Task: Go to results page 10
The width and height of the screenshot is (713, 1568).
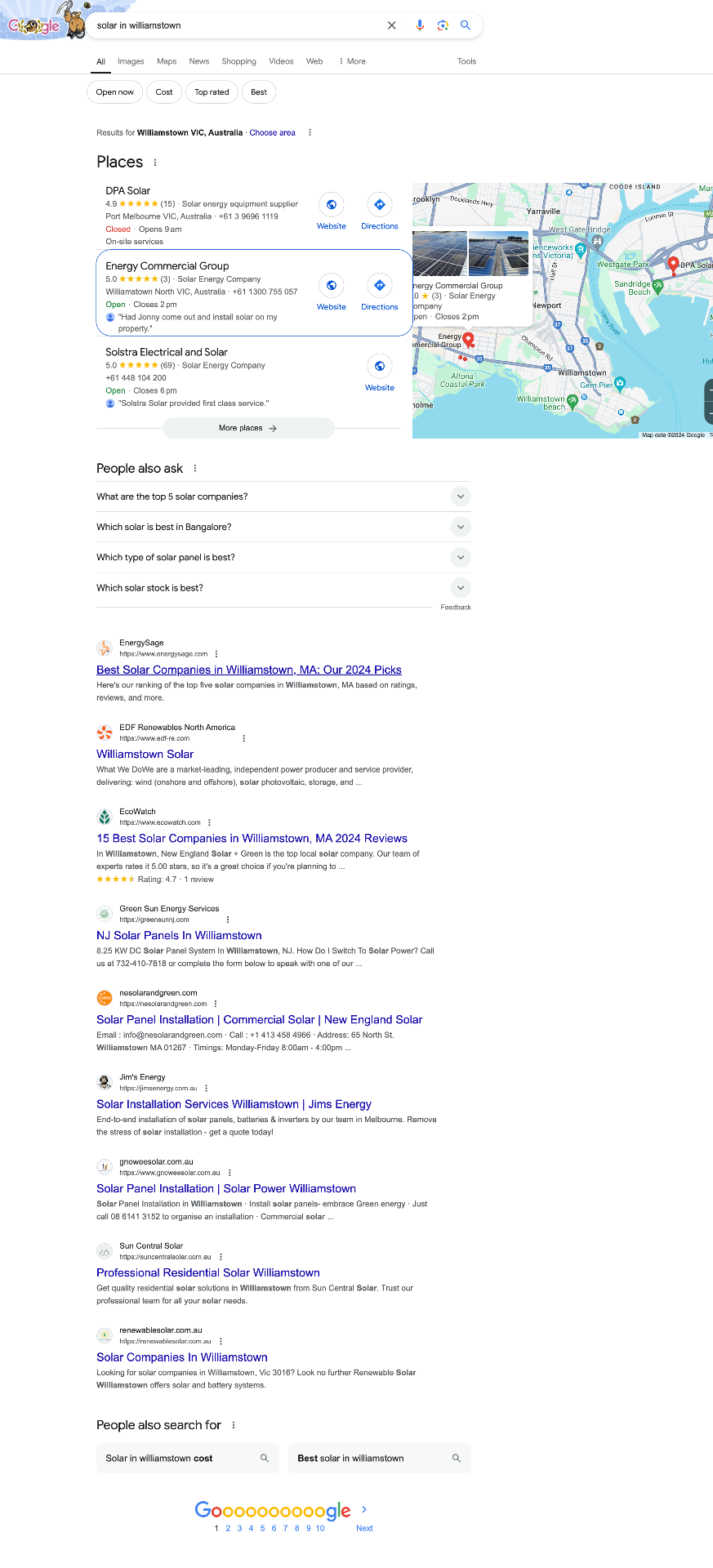Action: [x=320, y=1528]
